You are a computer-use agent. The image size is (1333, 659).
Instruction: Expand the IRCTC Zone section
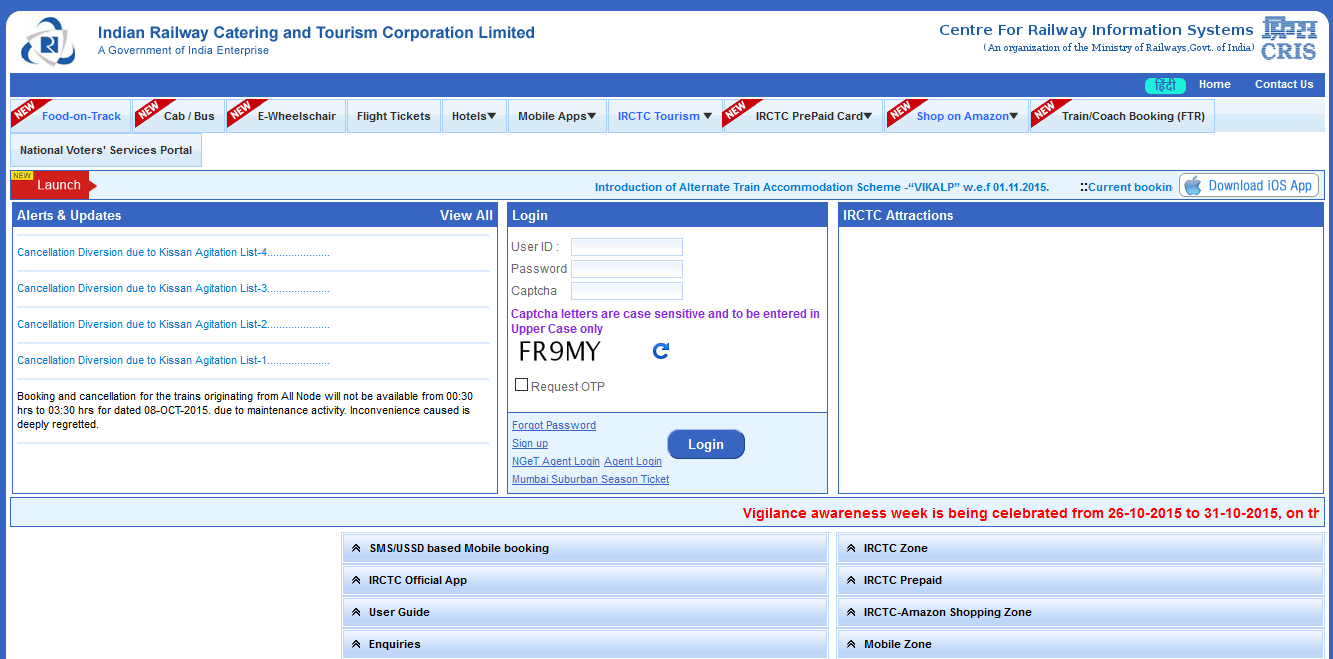click(x=895, y=548)
